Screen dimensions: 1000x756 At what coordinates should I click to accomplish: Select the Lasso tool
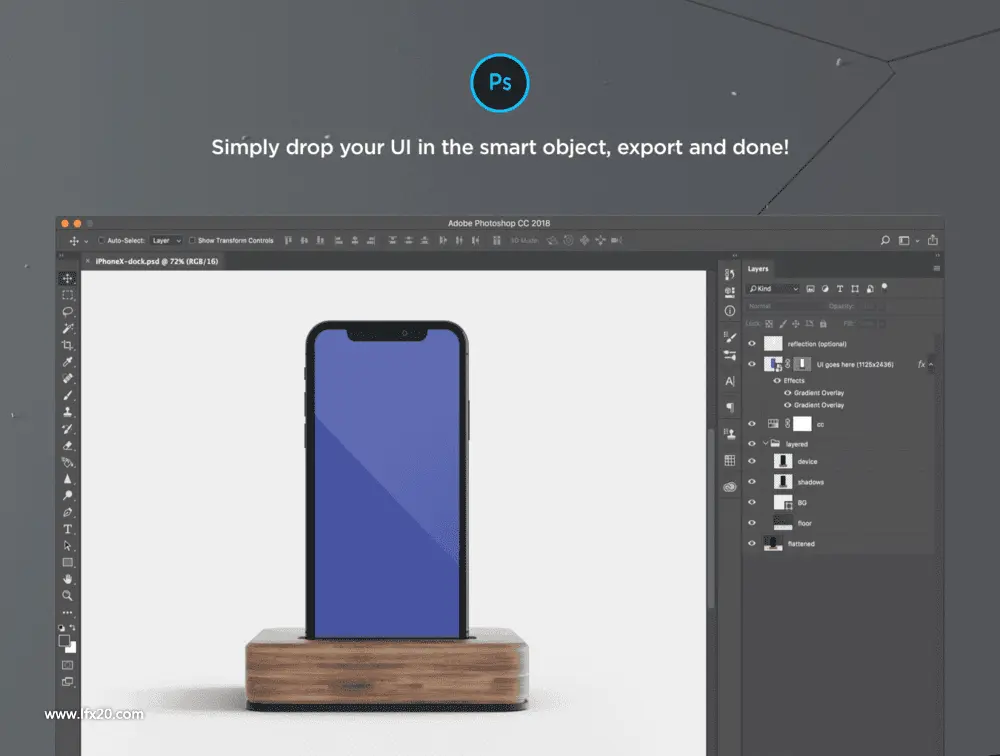[67, 311]
